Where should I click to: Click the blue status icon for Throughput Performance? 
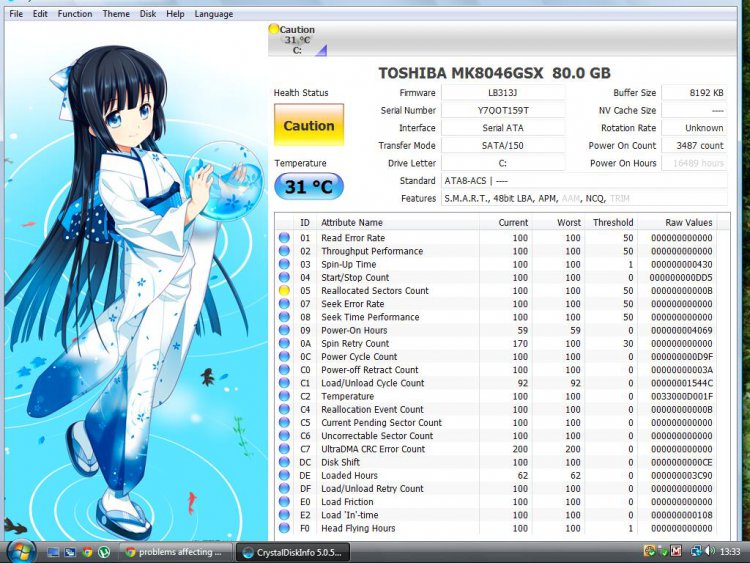(x=284, y=251)
